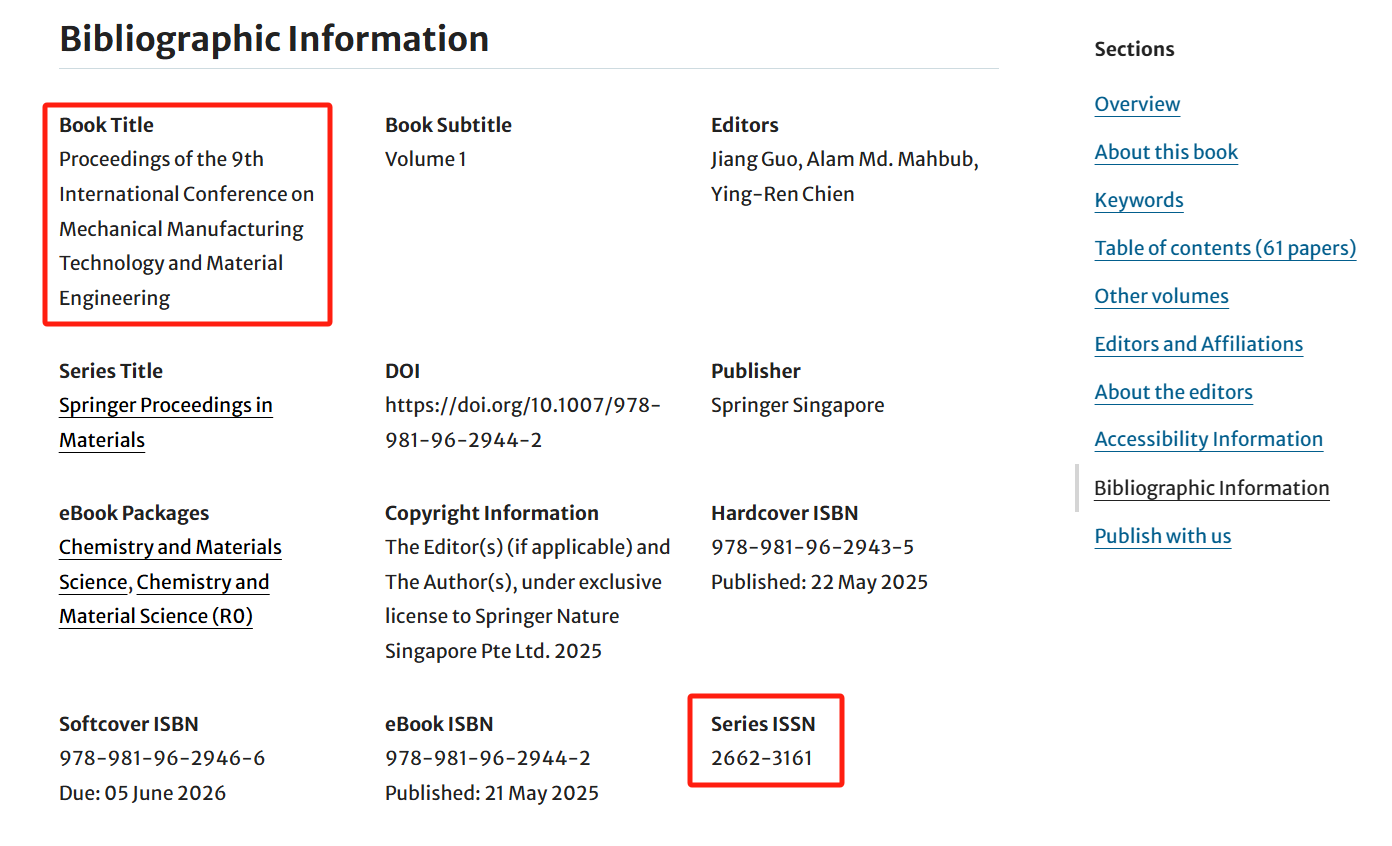Click the 'Book Subtitle' label

point(448,125)
